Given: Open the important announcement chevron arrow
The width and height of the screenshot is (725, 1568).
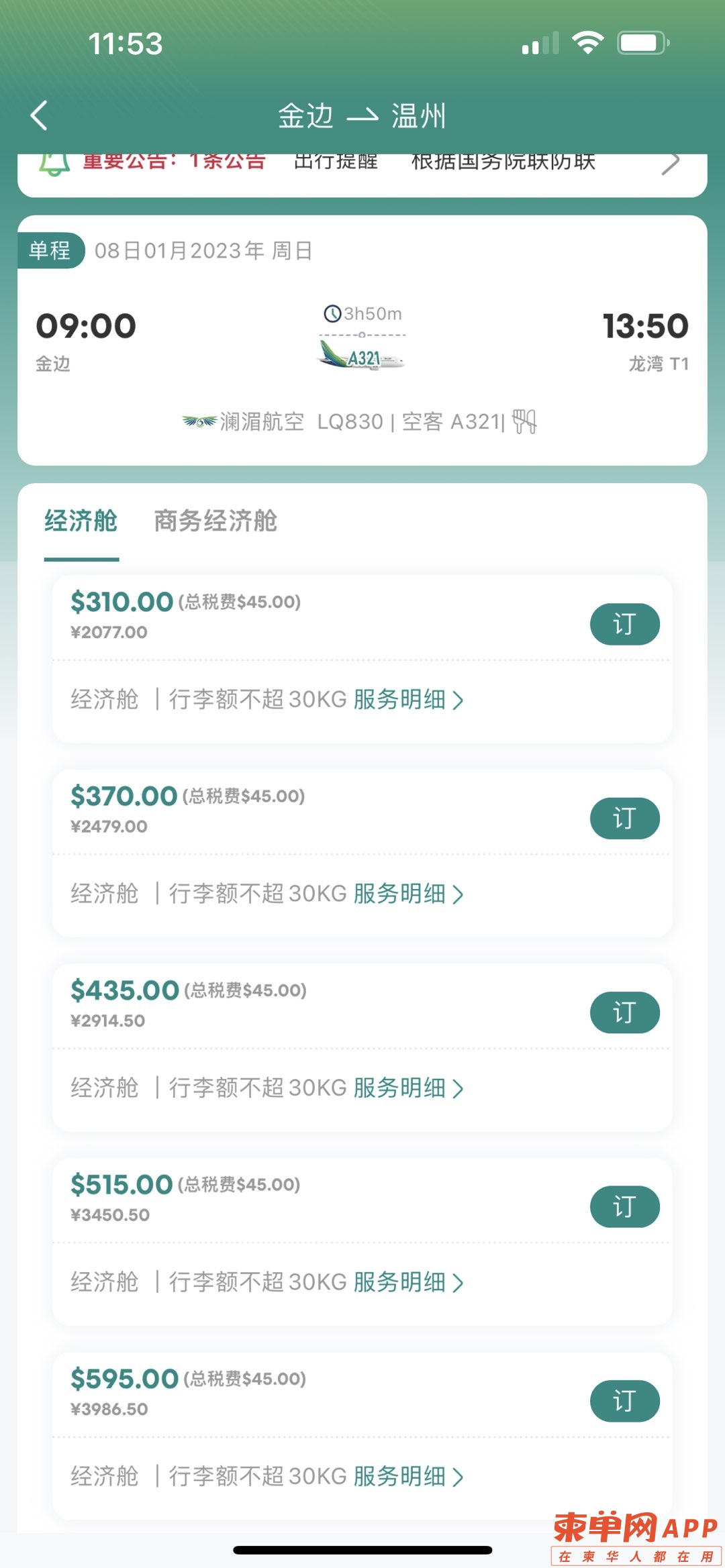Looking at the screenshot, I should point(670,163).
